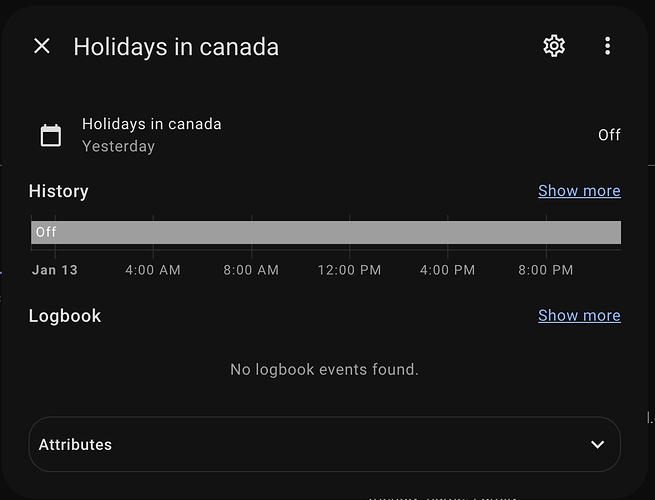
Task: Click the Off state value on the right
Action: click(609, 135)
